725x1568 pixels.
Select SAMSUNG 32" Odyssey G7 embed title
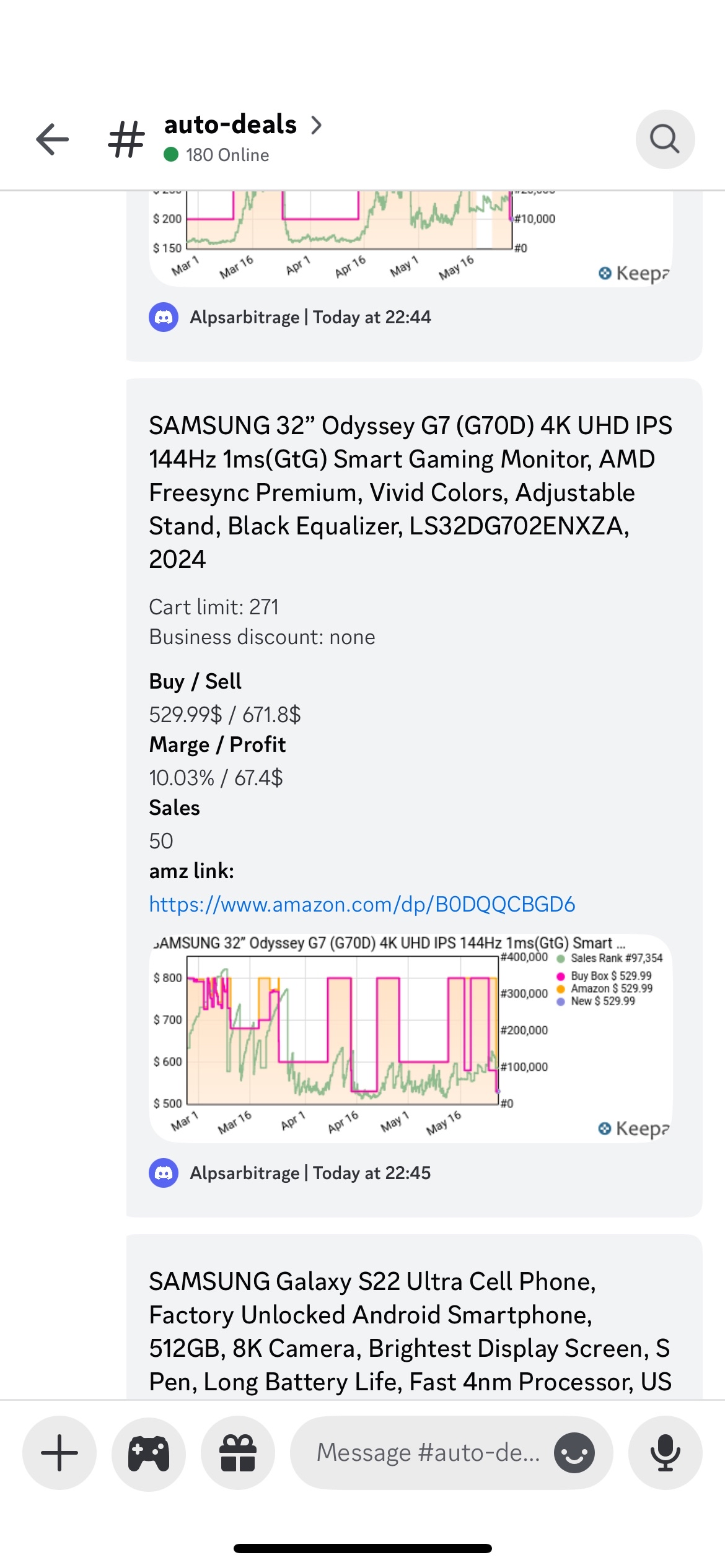[x=410, y=492]
